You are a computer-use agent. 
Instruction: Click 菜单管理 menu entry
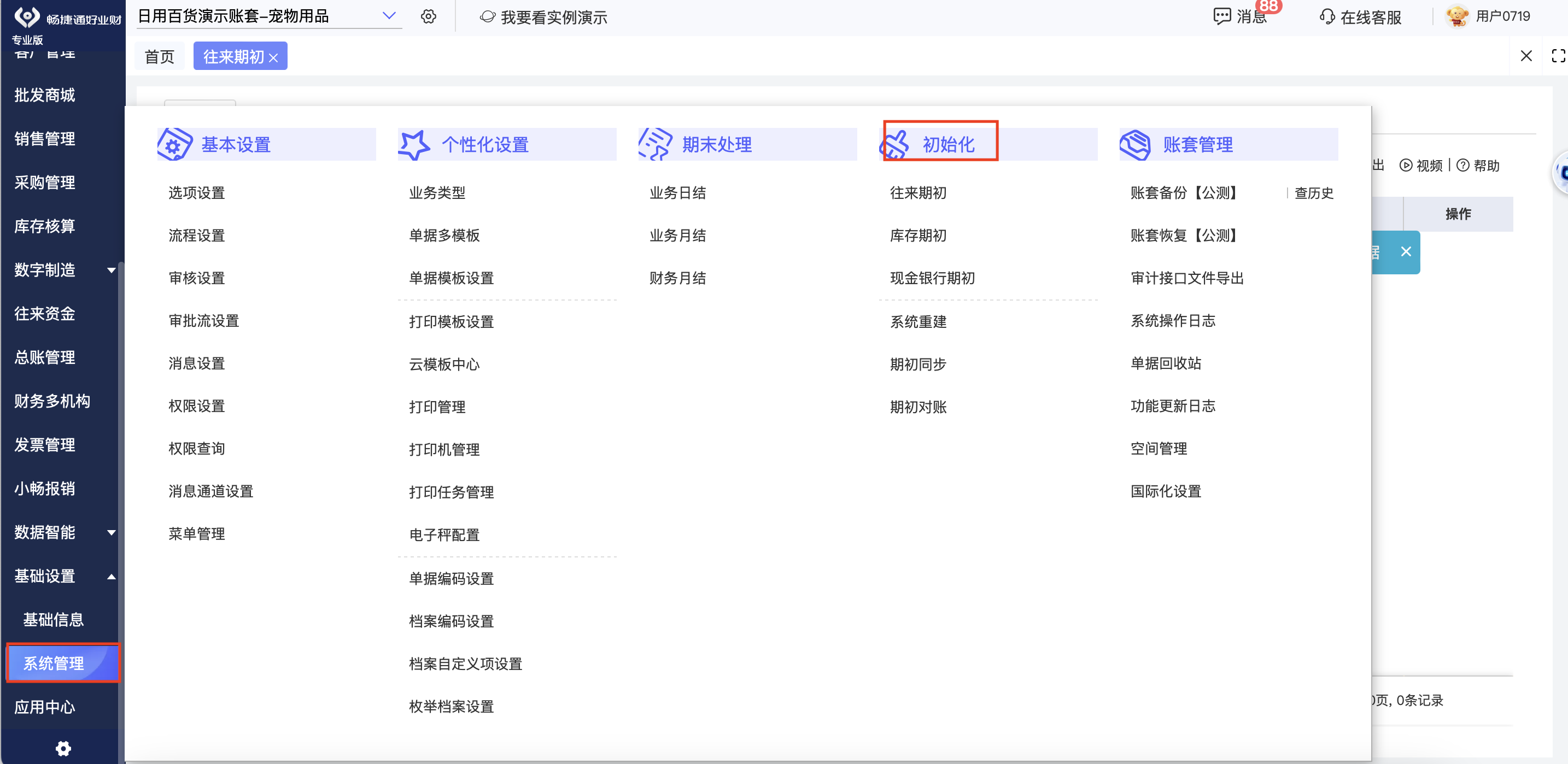point(197,533)
